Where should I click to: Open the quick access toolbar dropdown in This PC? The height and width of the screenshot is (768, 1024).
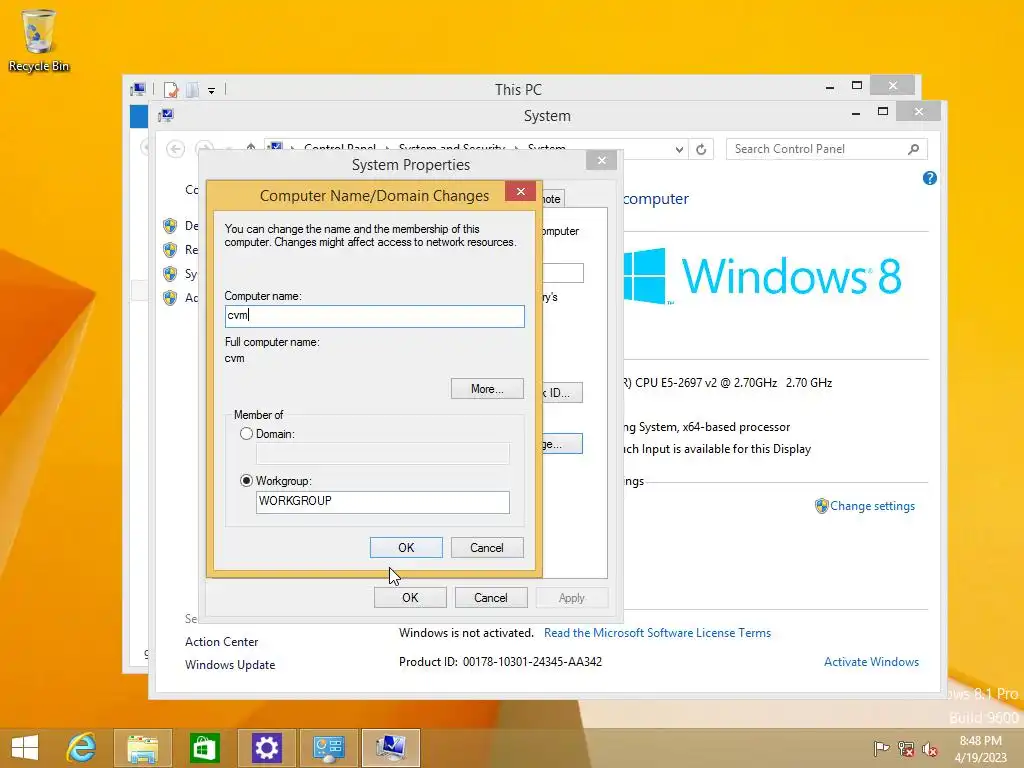tap(212, 91)
